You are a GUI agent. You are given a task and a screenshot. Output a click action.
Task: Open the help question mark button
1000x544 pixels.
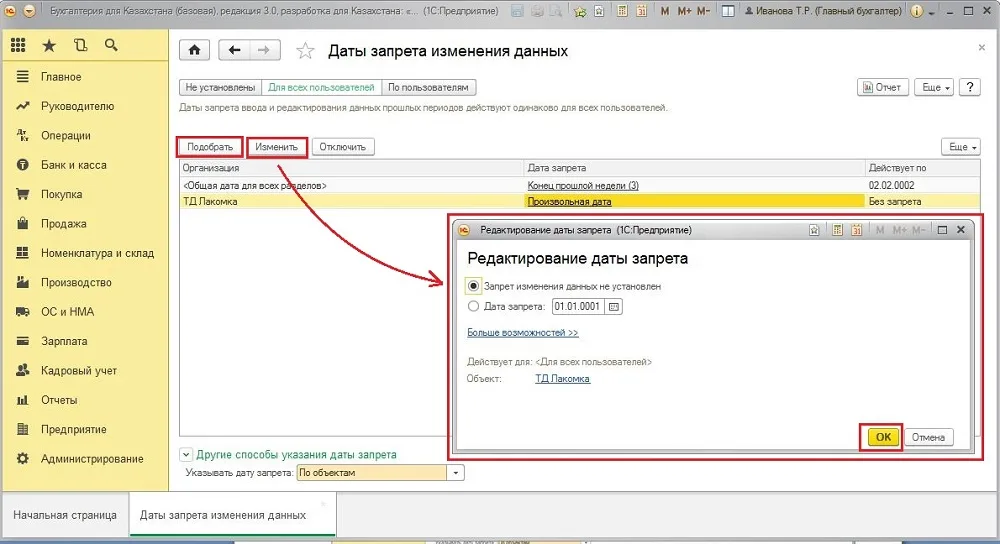[x=969, y=87]
